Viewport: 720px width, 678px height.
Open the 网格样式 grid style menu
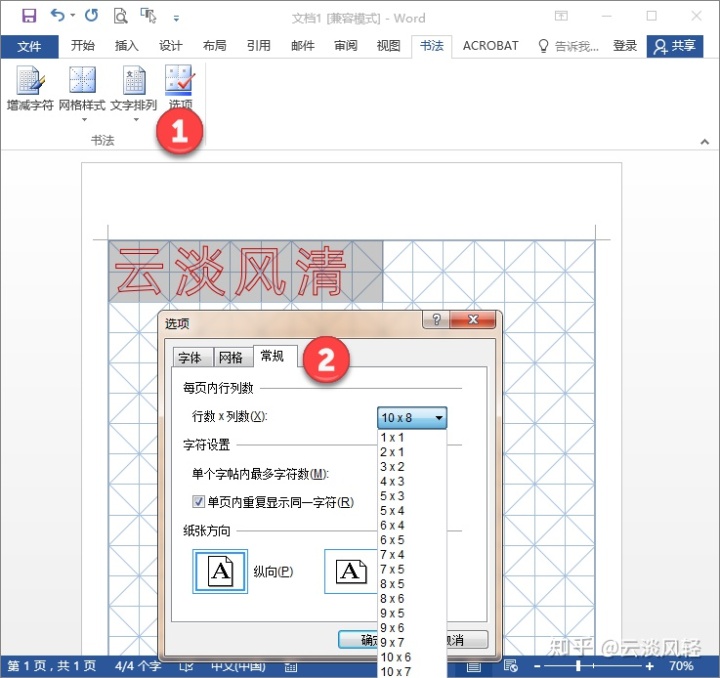pos(82,93)
